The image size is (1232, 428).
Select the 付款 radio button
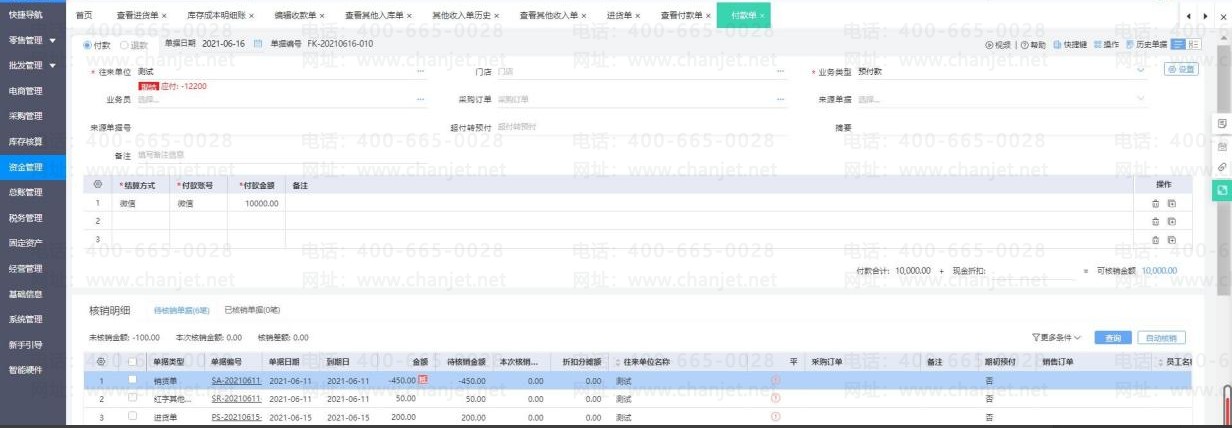(87, 45)
